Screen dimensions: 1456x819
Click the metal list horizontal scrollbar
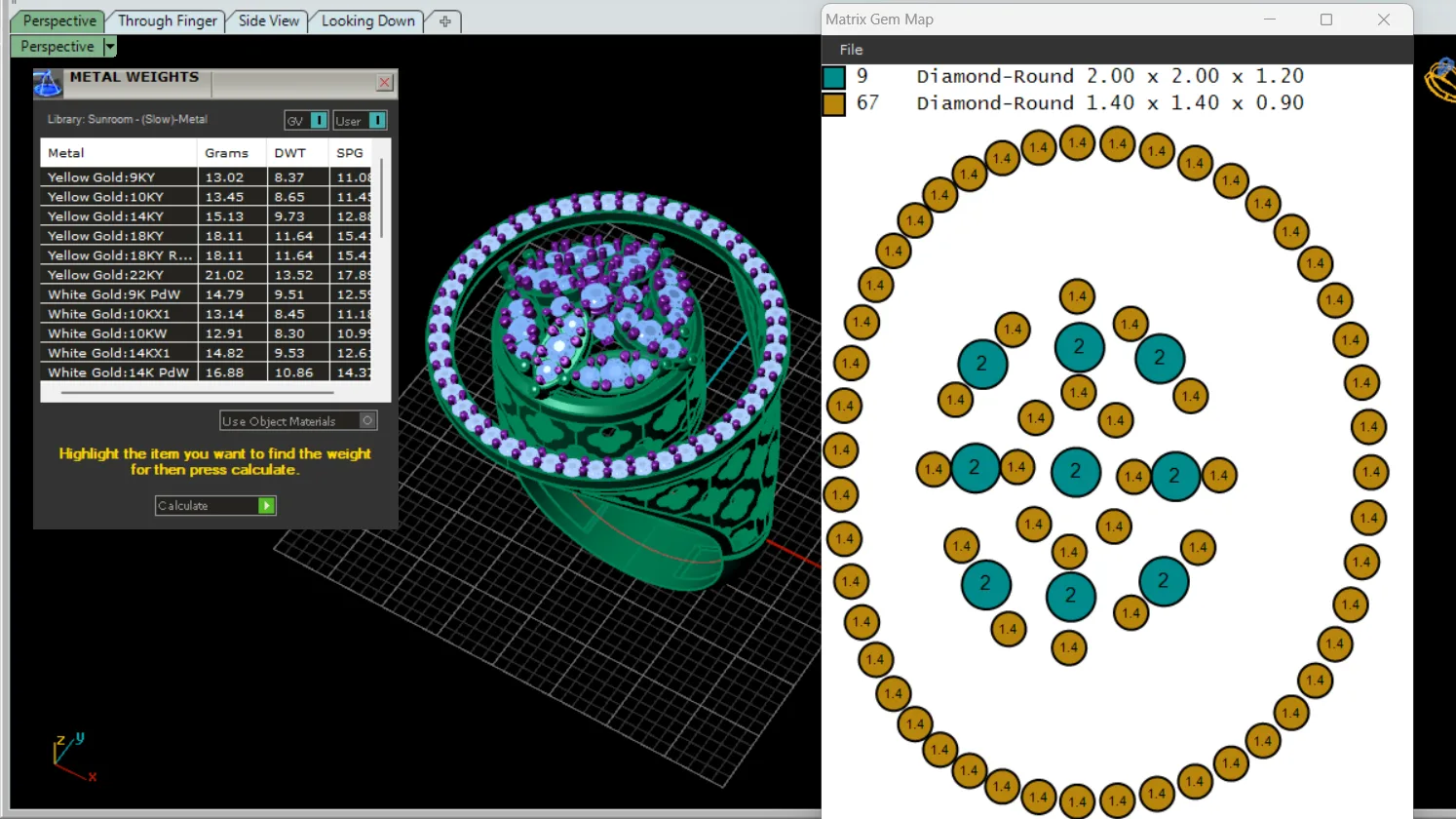pos(197,393)
